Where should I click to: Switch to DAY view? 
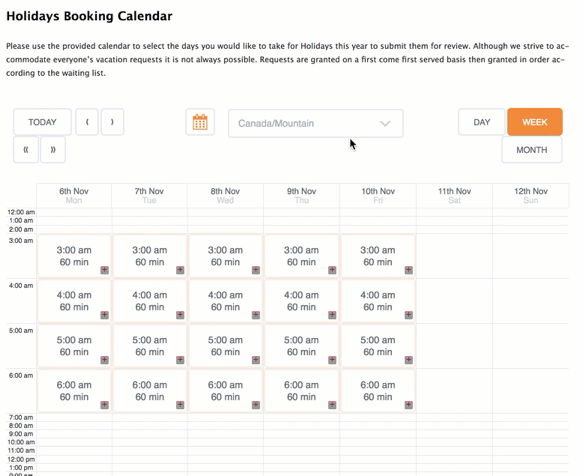pyautogui.click(x=481, y=122)
